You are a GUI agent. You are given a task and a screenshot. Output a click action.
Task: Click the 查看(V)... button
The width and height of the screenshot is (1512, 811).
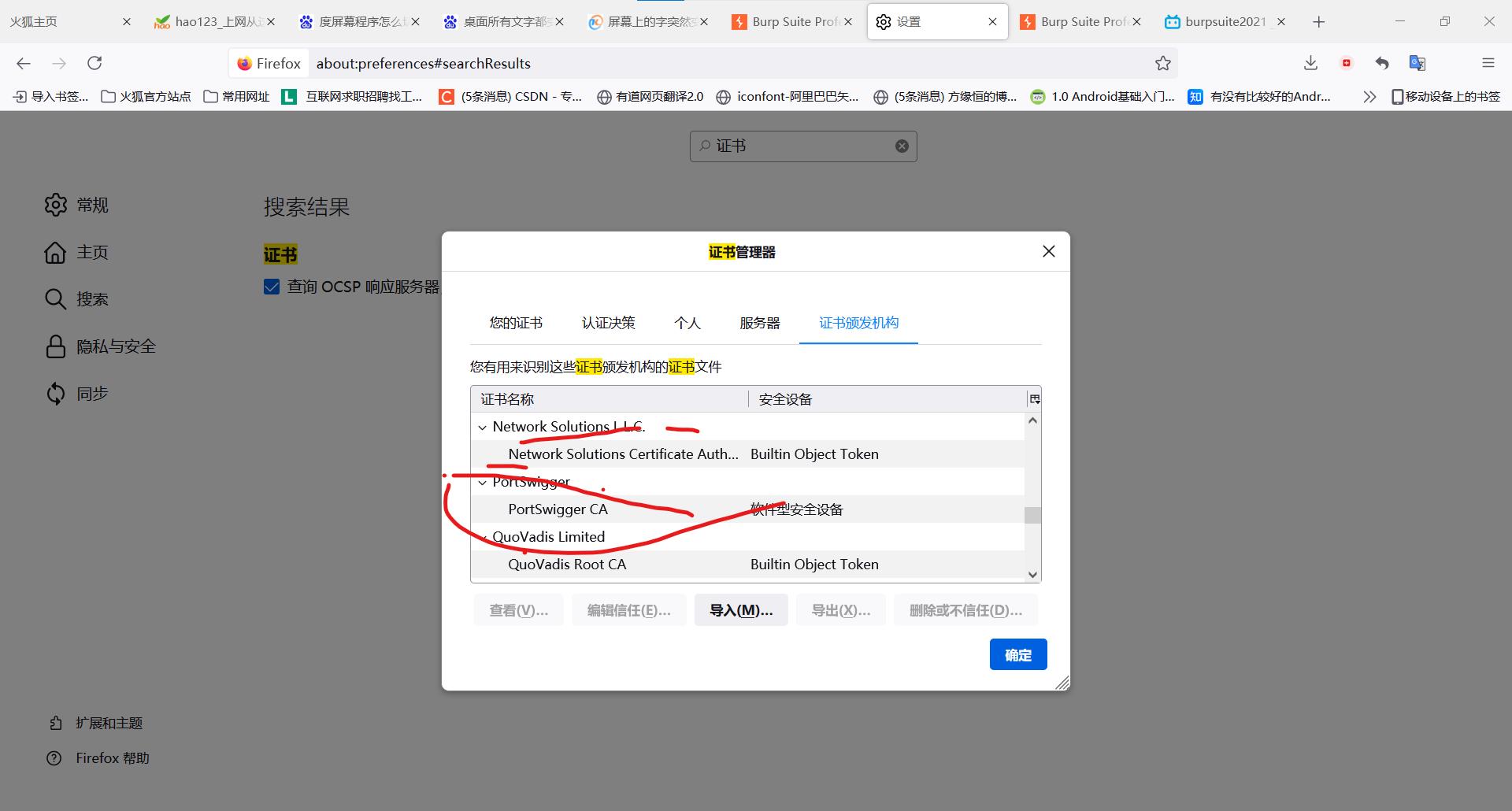[518, 610]
